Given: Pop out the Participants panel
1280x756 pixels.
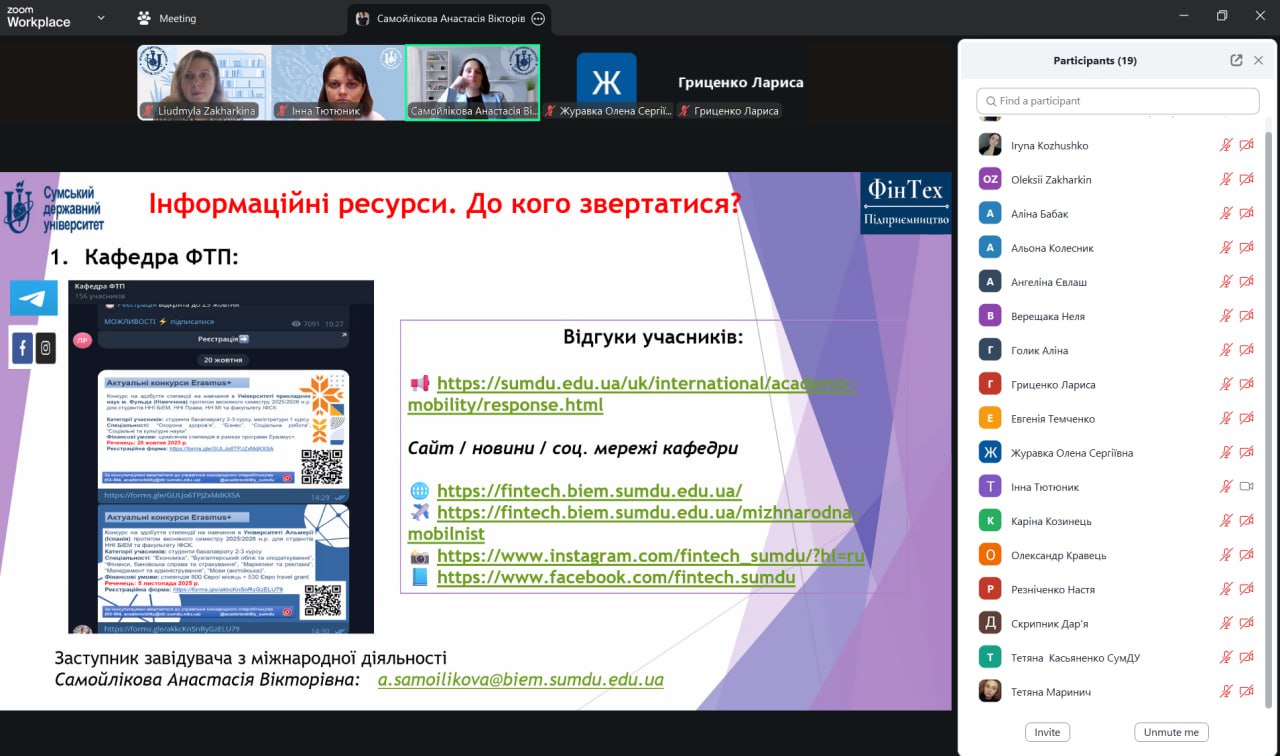Looking at the screenshot, I should (1236, 60).
